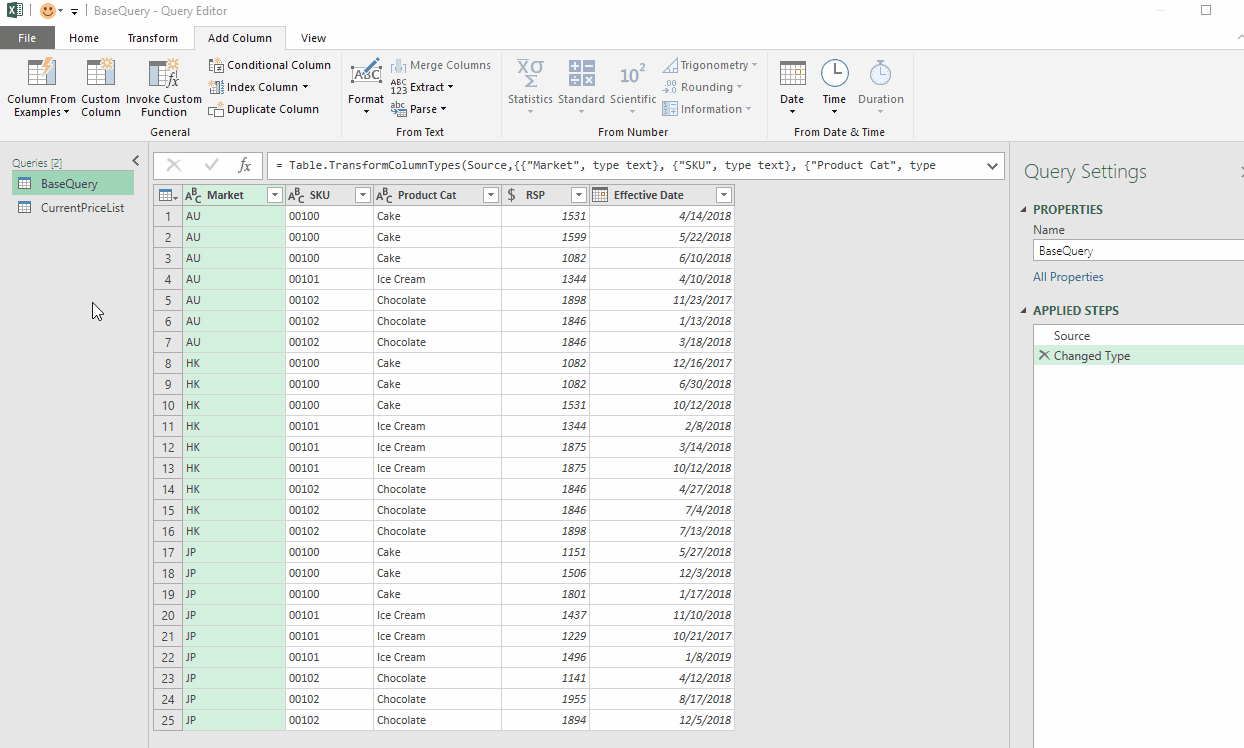Screen dimensions: 1244x748
Task: Open the Format text menu
Action: pyautogui.click(x=366, y=87)
